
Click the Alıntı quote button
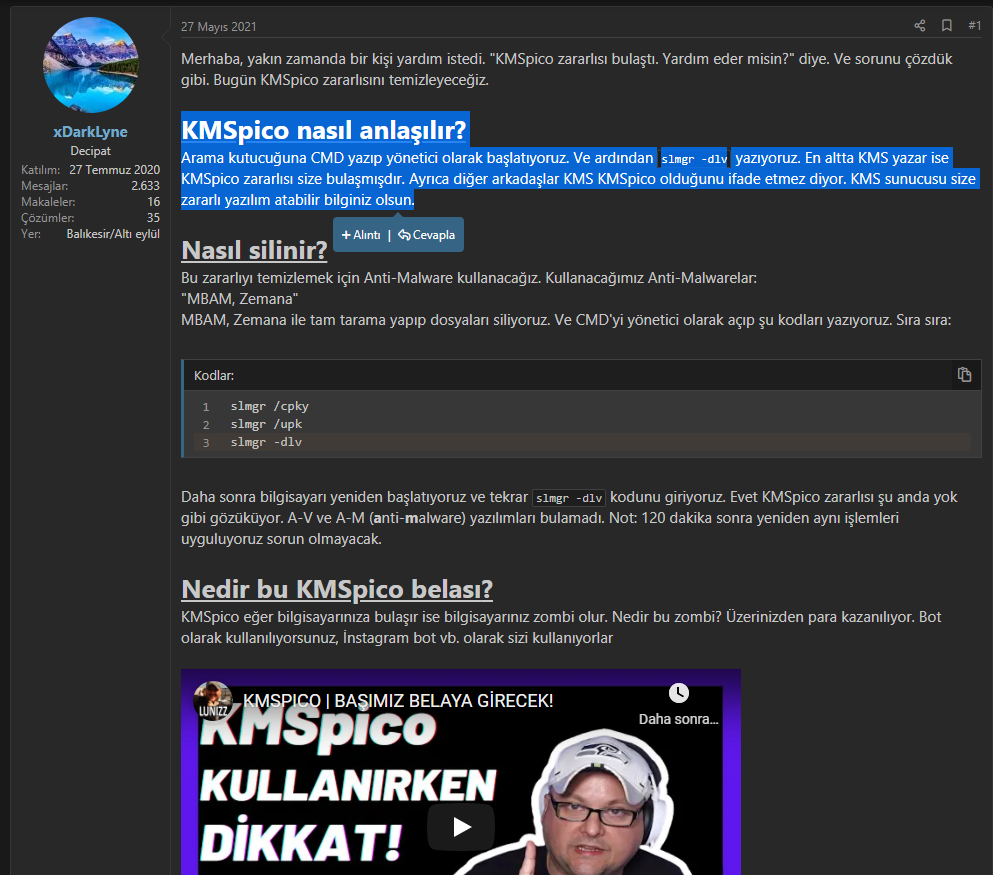361,235
